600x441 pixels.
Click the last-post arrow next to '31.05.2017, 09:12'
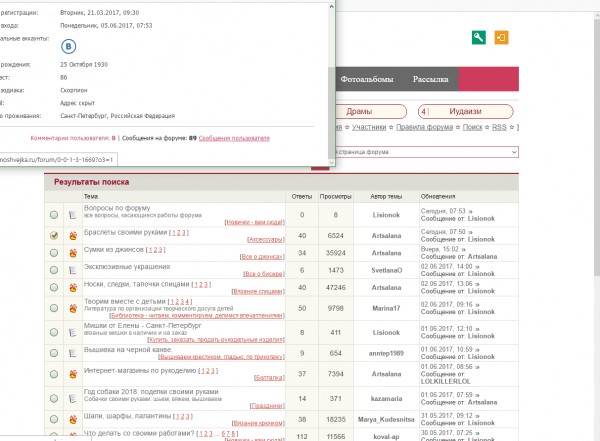(477, 416)
